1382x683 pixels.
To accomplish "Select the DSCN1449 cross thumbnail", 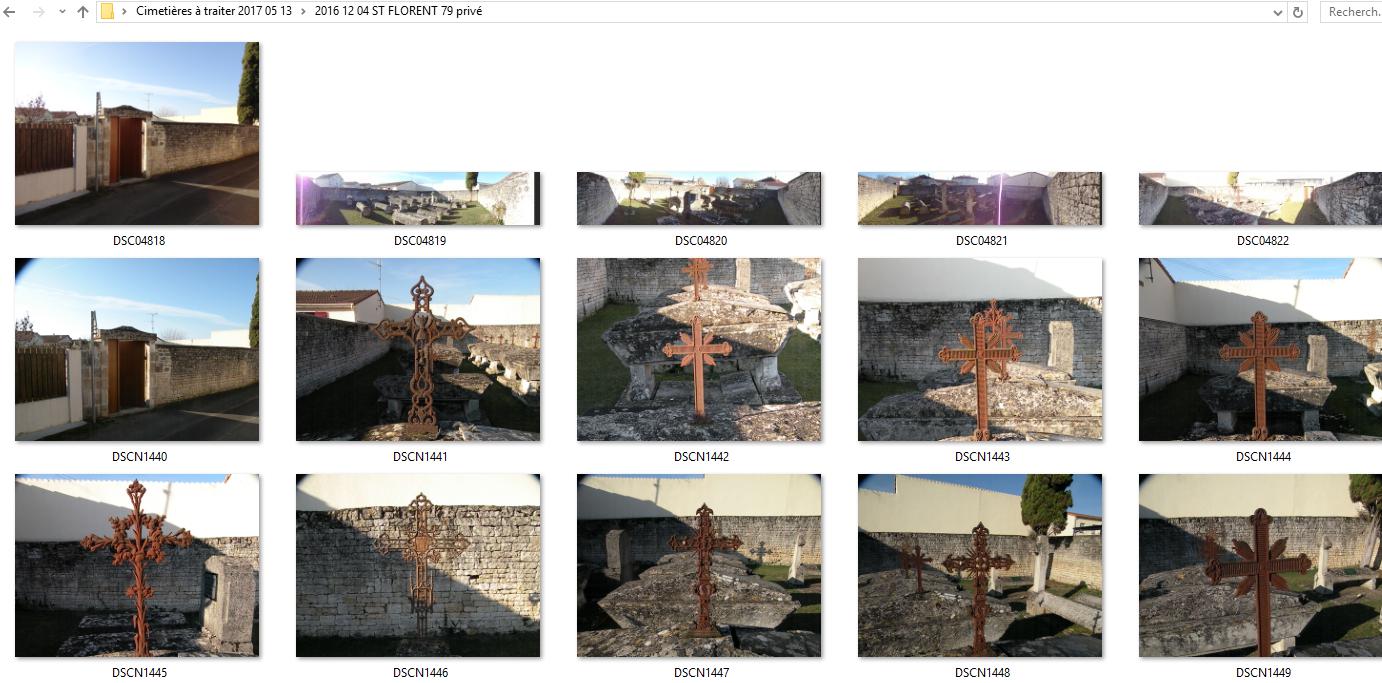I will (x=1260, y=565).
